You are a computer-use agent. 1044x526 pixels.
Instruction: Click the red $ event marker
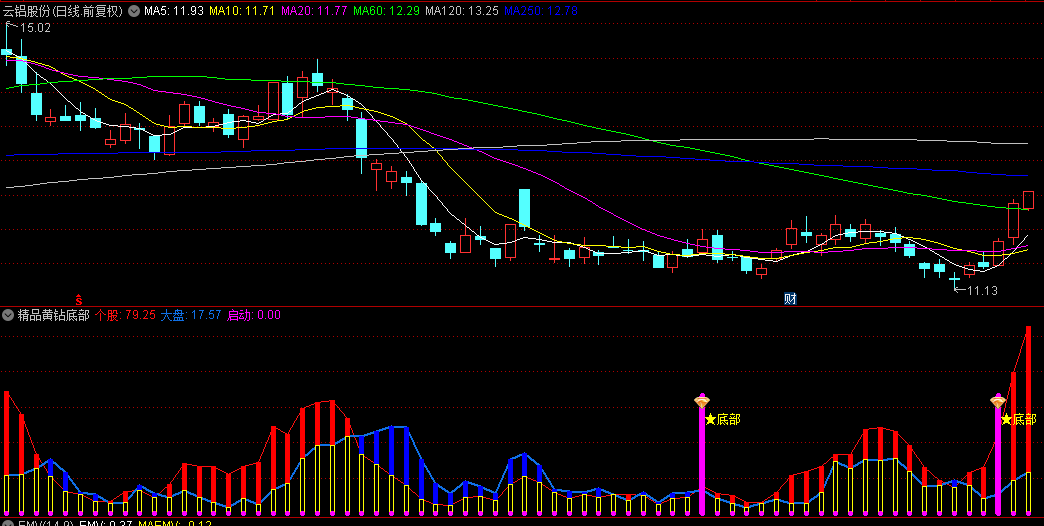pyautogui.click(x=78, y=300)
